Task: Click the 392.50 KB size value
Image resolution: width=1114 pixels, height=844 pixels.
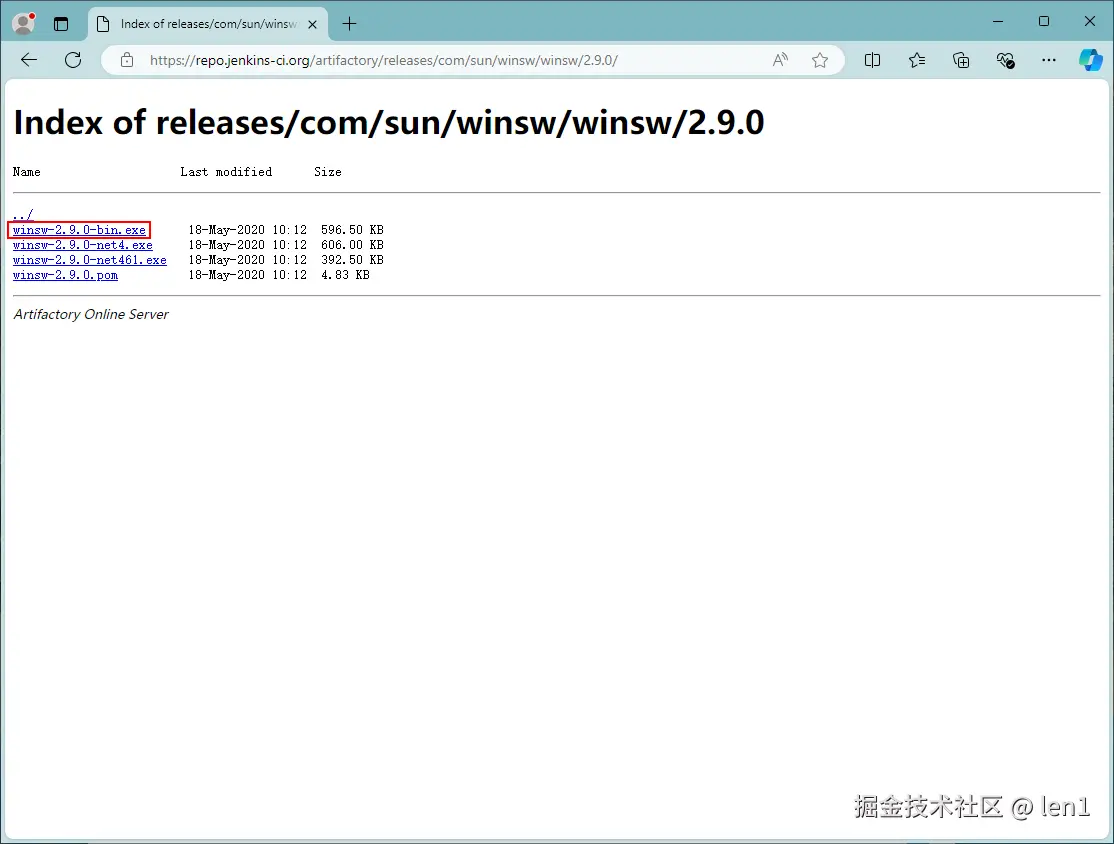Action: [352, 260]
